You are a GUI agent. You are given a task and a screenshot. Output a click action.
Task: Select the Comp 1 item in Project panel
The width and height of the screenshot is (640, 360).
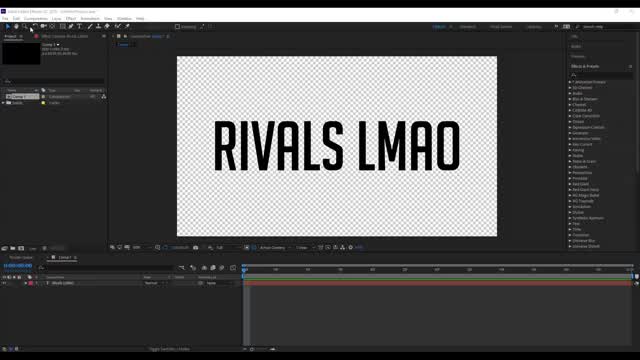tap(23, 97)
